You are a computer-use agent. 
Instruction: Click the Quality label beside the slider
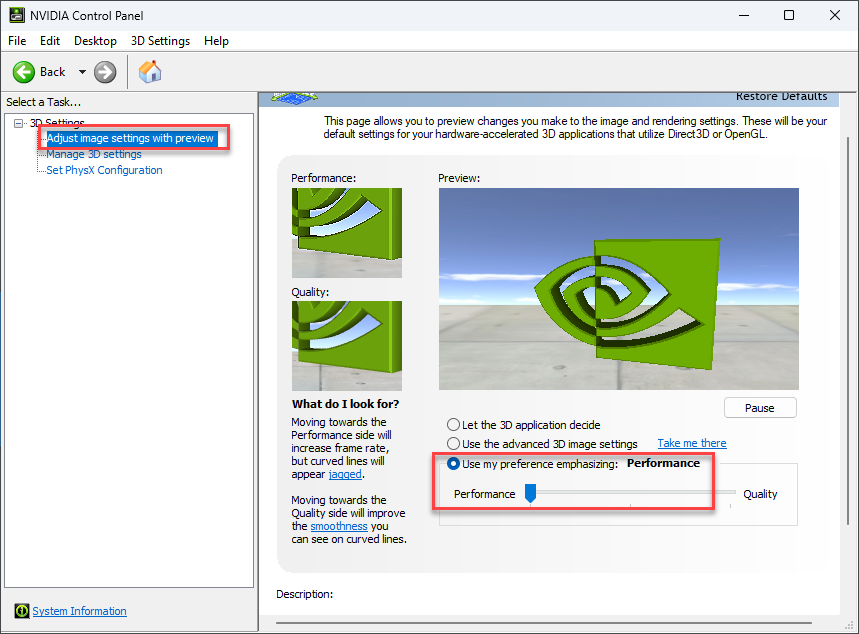(x=760, y=494)
